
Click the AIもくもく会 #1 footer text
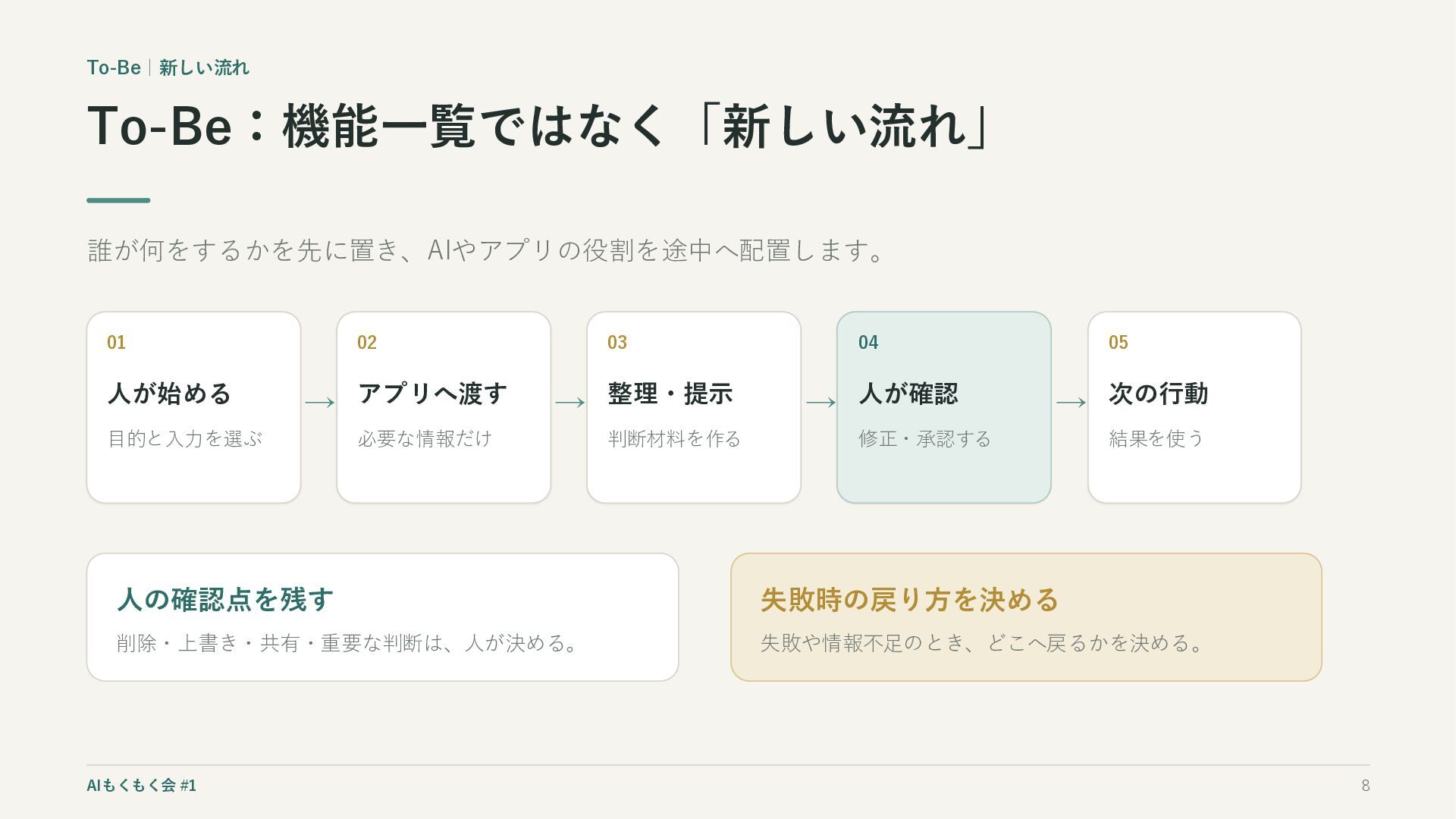tap(141, 786)
